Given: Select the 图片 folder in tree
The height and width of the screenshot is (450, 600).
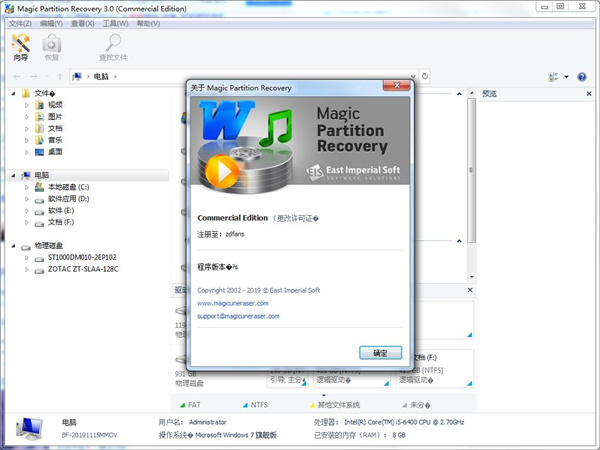Looking at the screenshot, I should click(x=55, y=117).
